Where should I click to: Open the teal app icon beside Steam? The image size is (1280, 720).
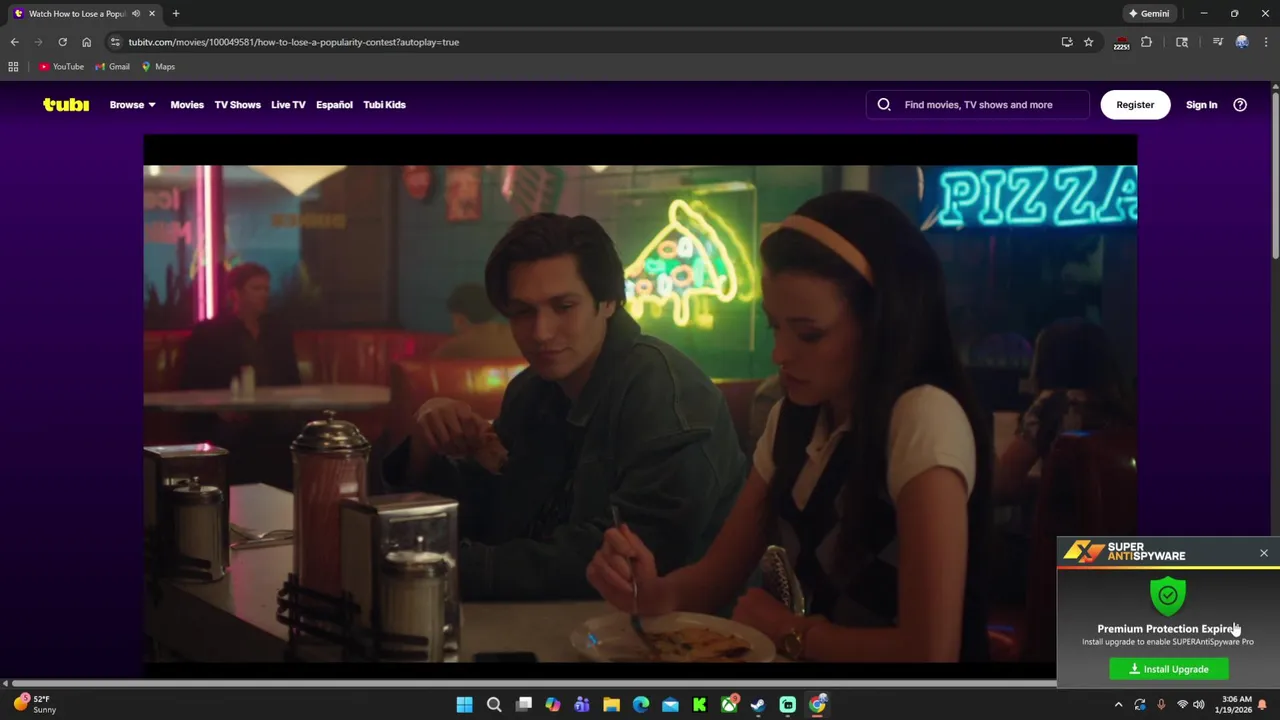click(x=788, y=705)
